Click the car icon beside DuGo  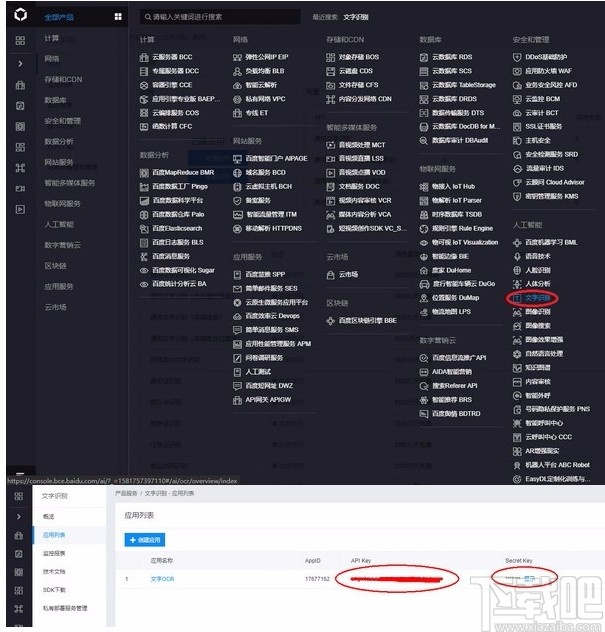pyautogui.click(x=424, y=284)
